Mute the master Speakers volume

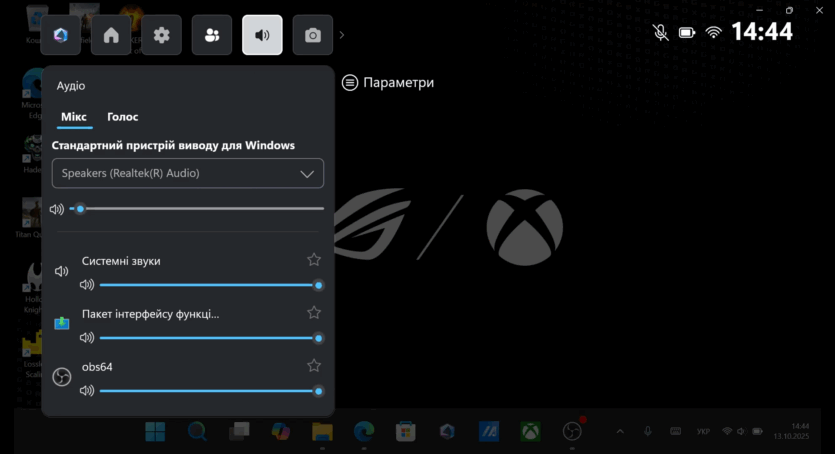pos(57,209)
